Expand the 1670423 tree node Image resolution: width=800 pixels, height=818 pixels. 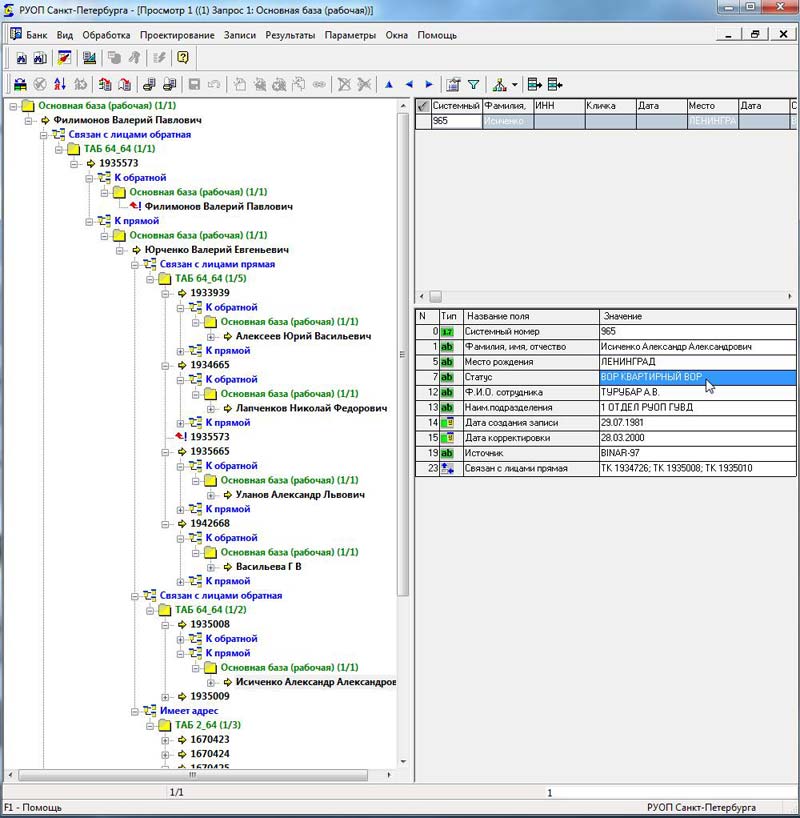pyautogui.click(x=166, y=740)
